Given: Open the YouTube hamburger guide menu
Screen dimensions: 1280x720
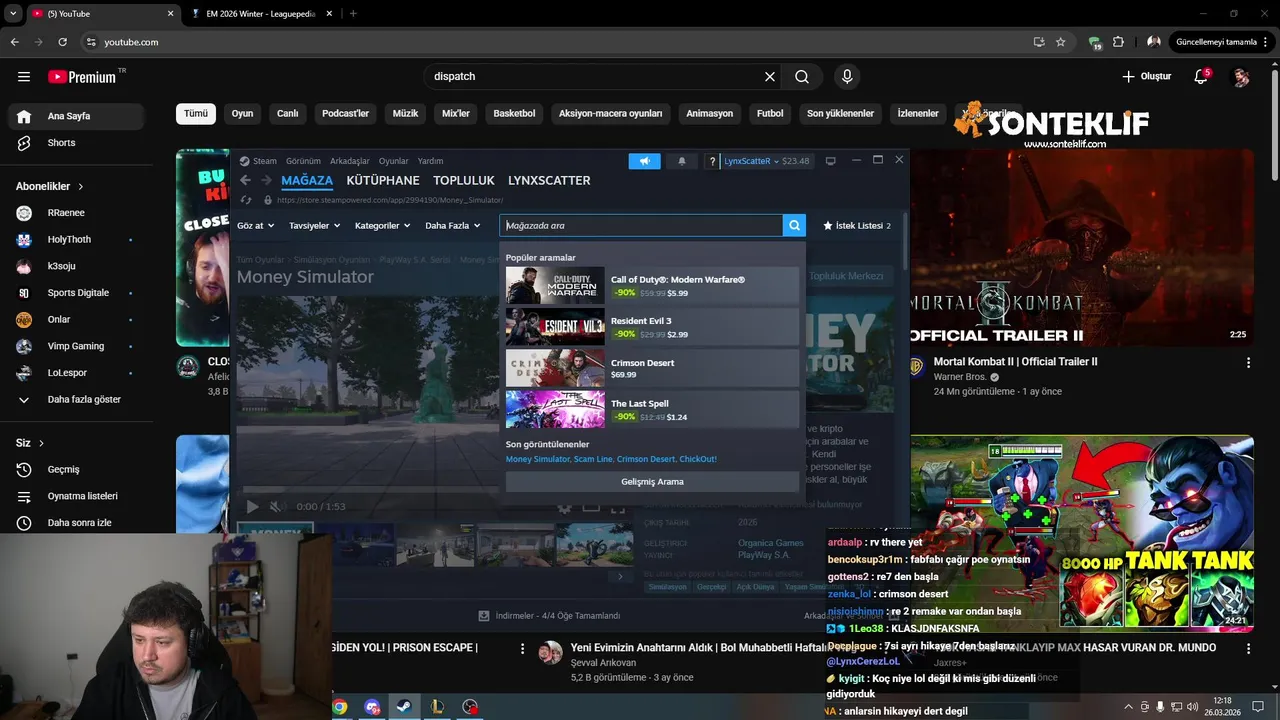Looking at the screenshot, I should click(x=24, y=77).
